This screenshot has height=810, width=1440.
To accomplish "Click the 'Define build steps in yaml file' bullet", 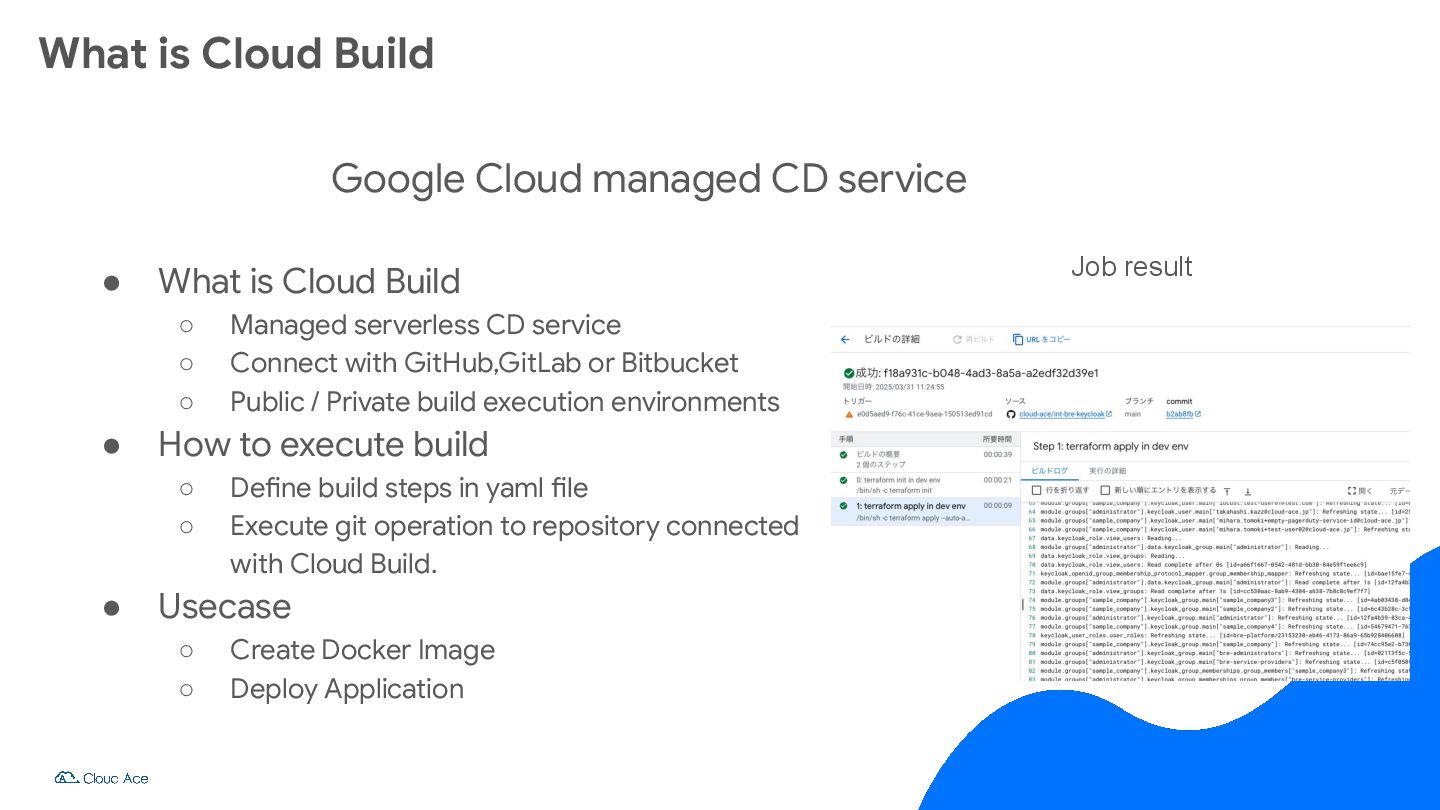I will click(409, 488).
